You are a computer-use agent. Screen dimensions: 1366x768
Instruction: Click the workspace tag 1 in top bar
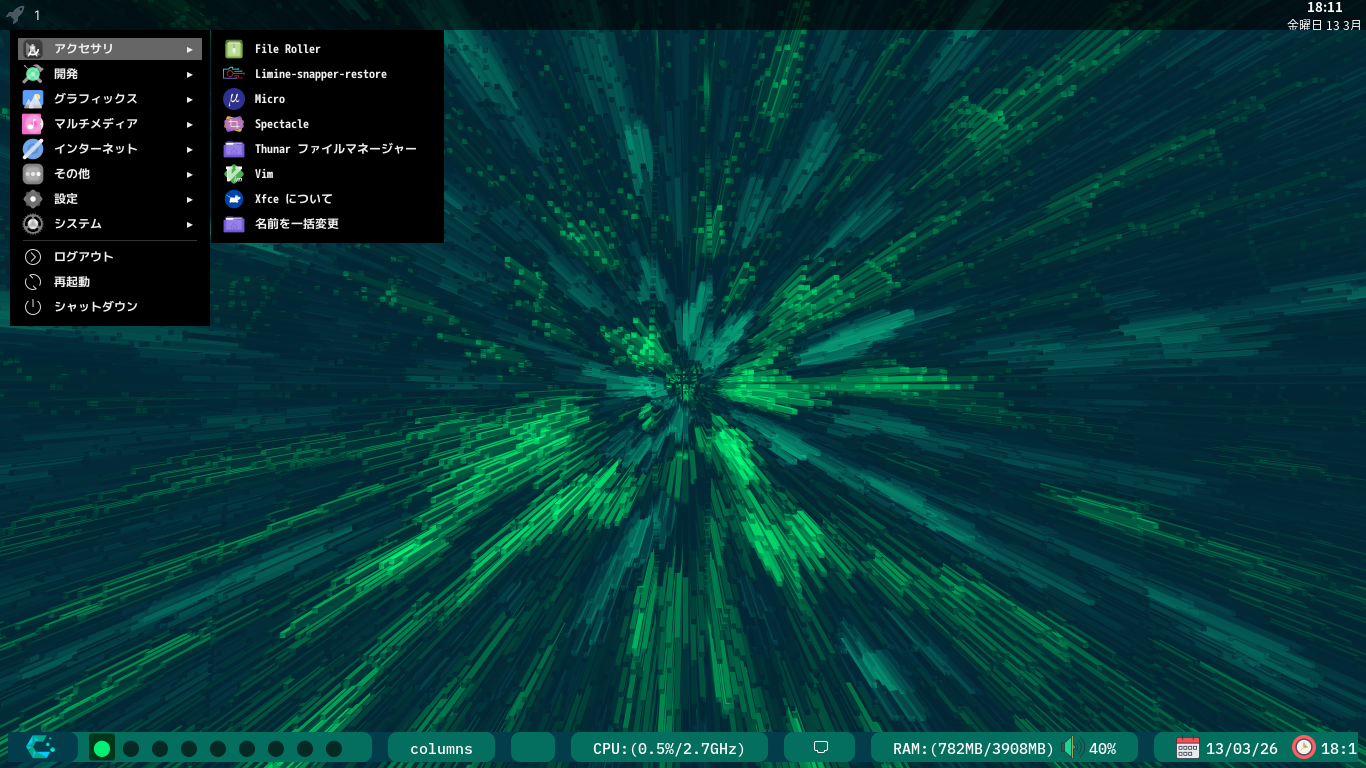(x=37, y=15)
